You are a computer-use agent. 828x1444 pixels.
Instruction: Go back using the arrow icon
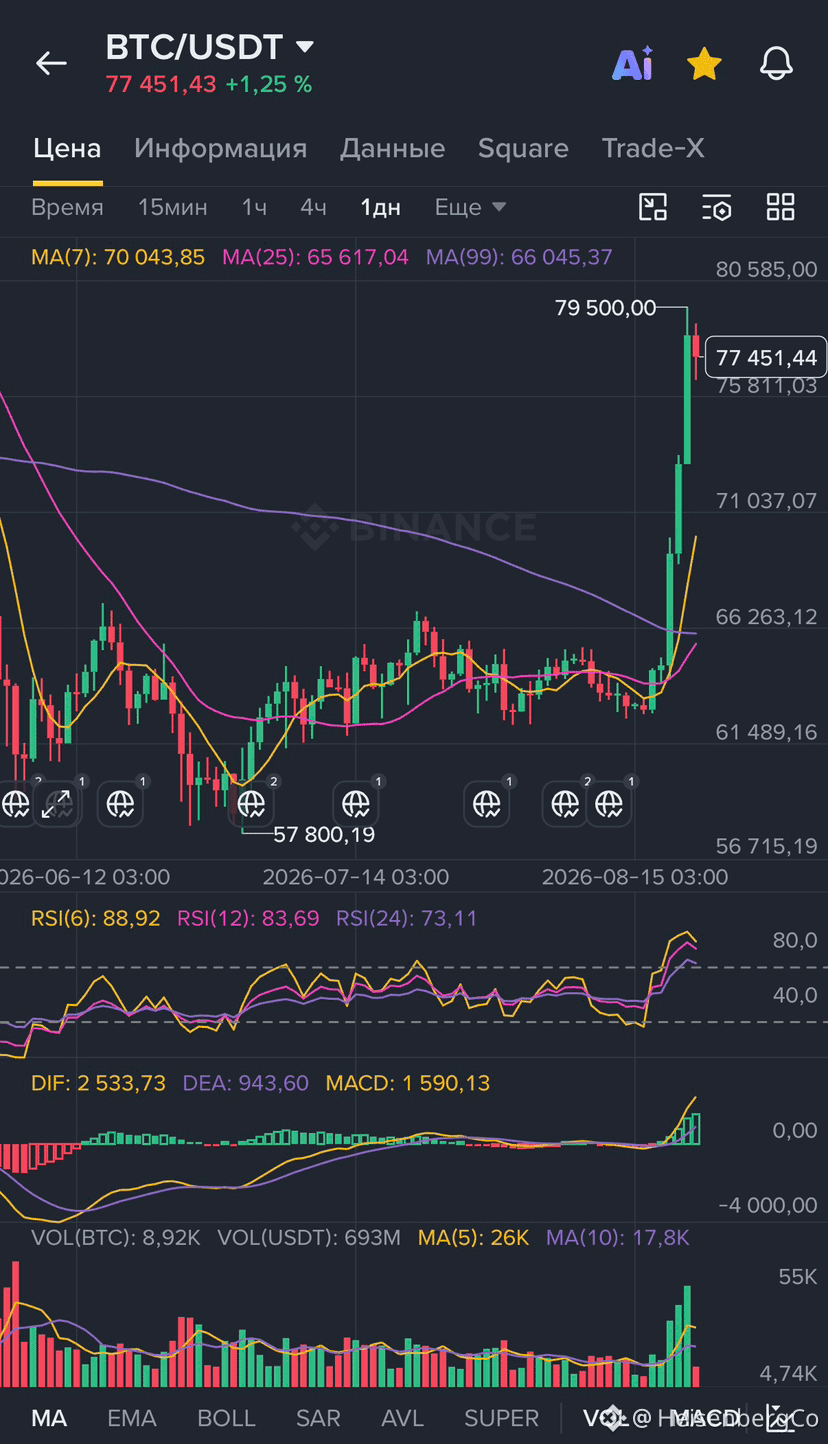(51, 64)
